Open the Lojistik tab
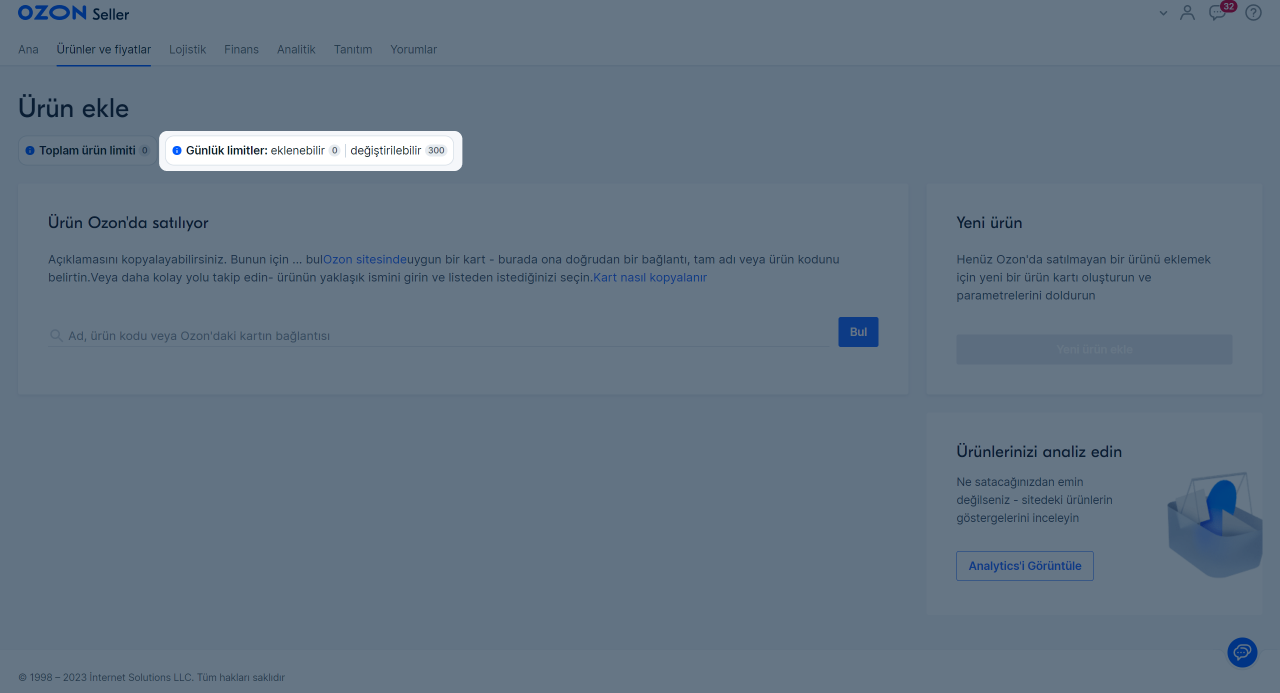 pyautogui.click(x=188, y=49)
